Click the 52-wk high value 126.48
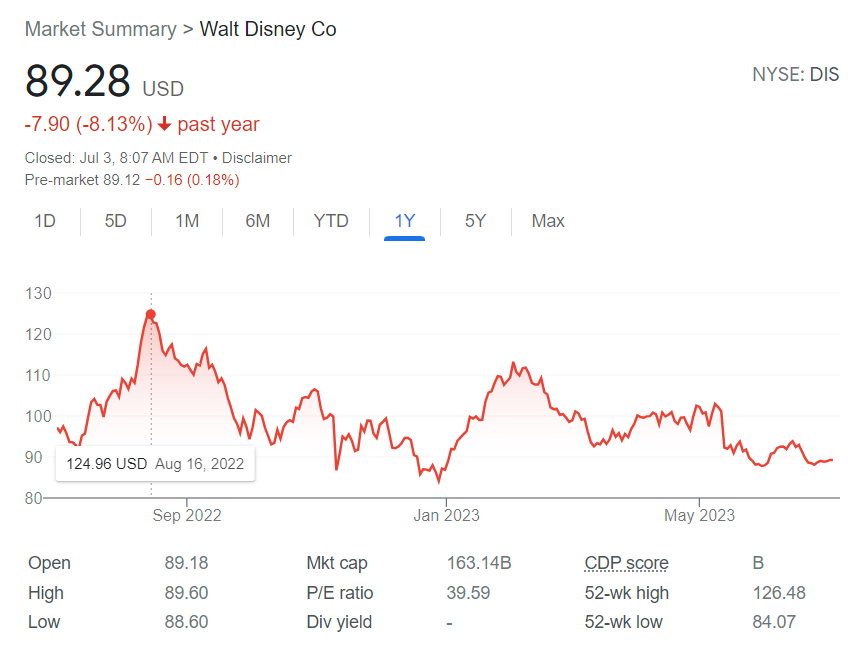Screen dimensions: 868x648 779,593
